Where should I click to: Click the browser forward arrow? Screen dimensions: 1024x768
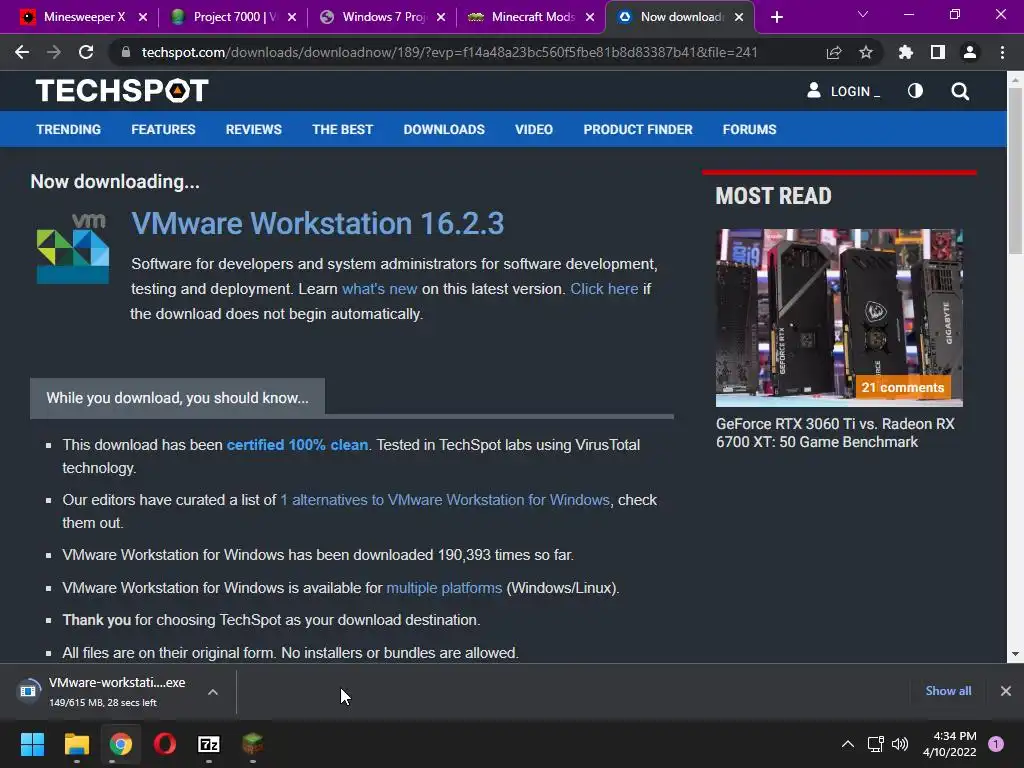point(54,52)
